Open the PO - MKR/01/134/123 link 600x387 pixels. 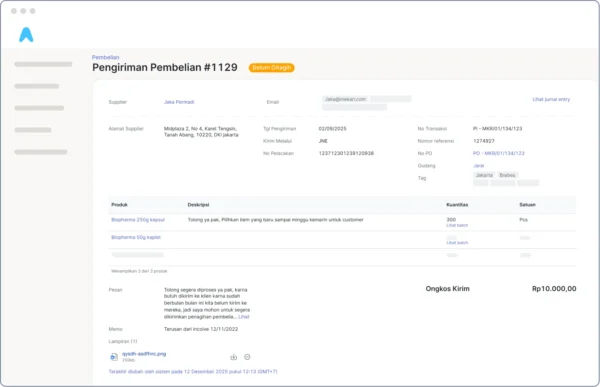point(499,153)
